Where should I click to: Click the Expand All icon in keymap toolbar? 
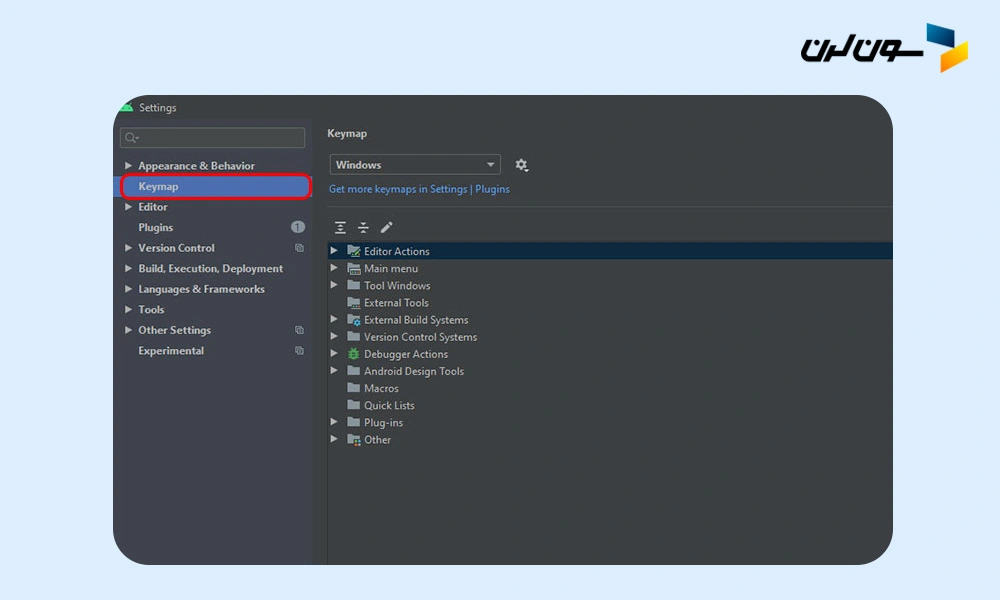click(340, 228)
